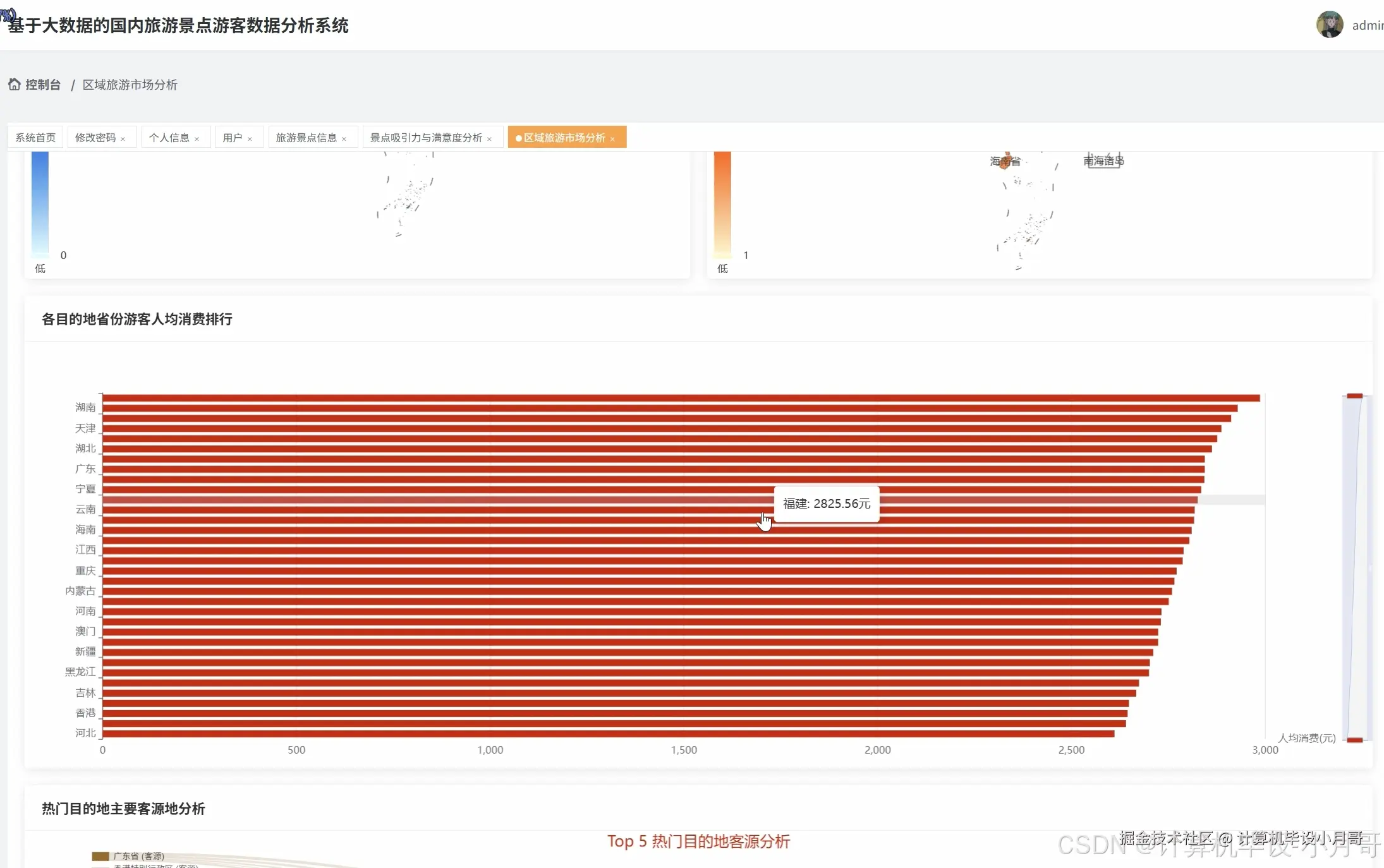Click the 控制台 breadcrumb link

(x=43, y=85)
